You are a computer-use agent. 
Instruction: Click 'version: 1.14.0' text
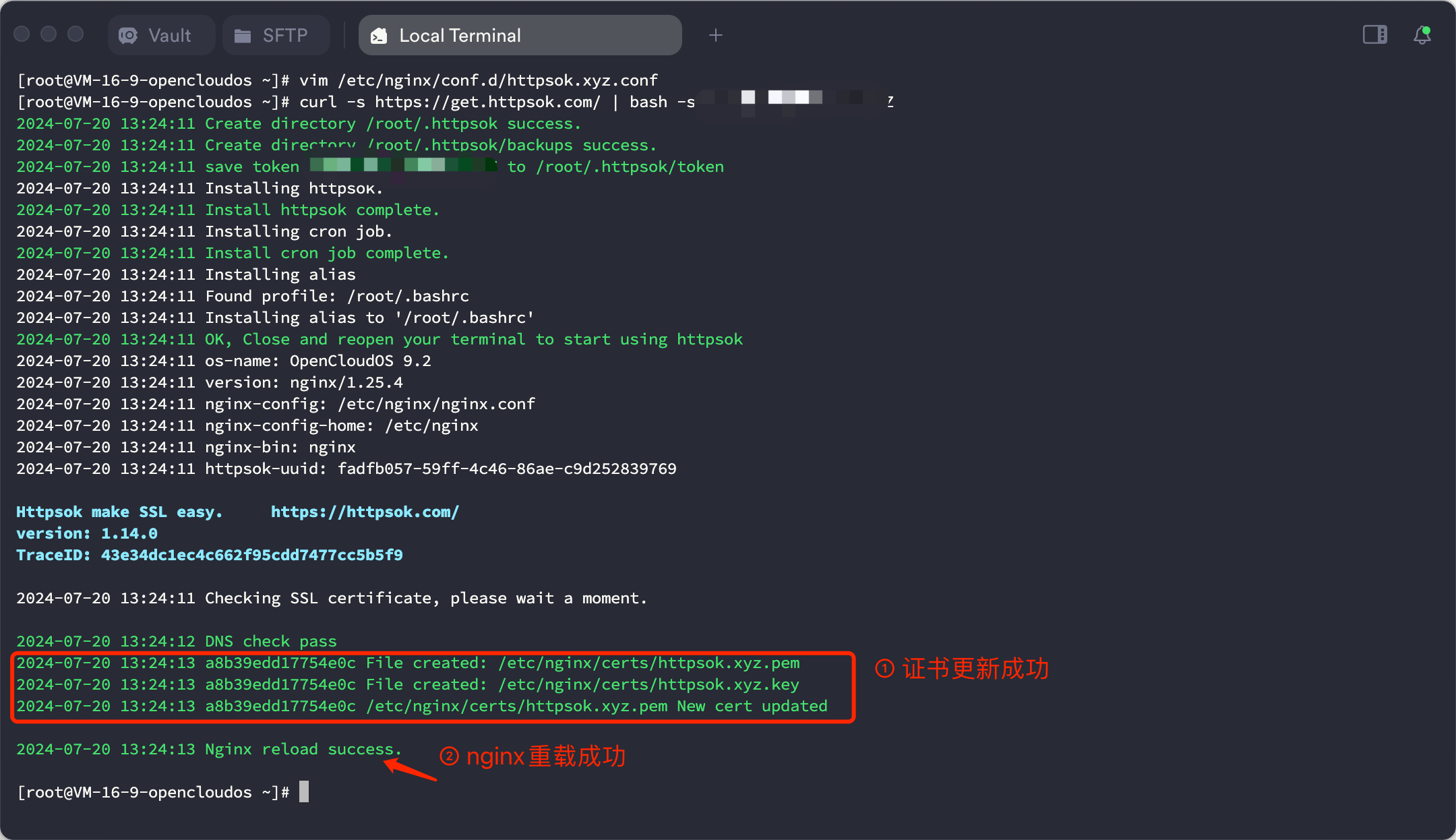tap(87, 533)
